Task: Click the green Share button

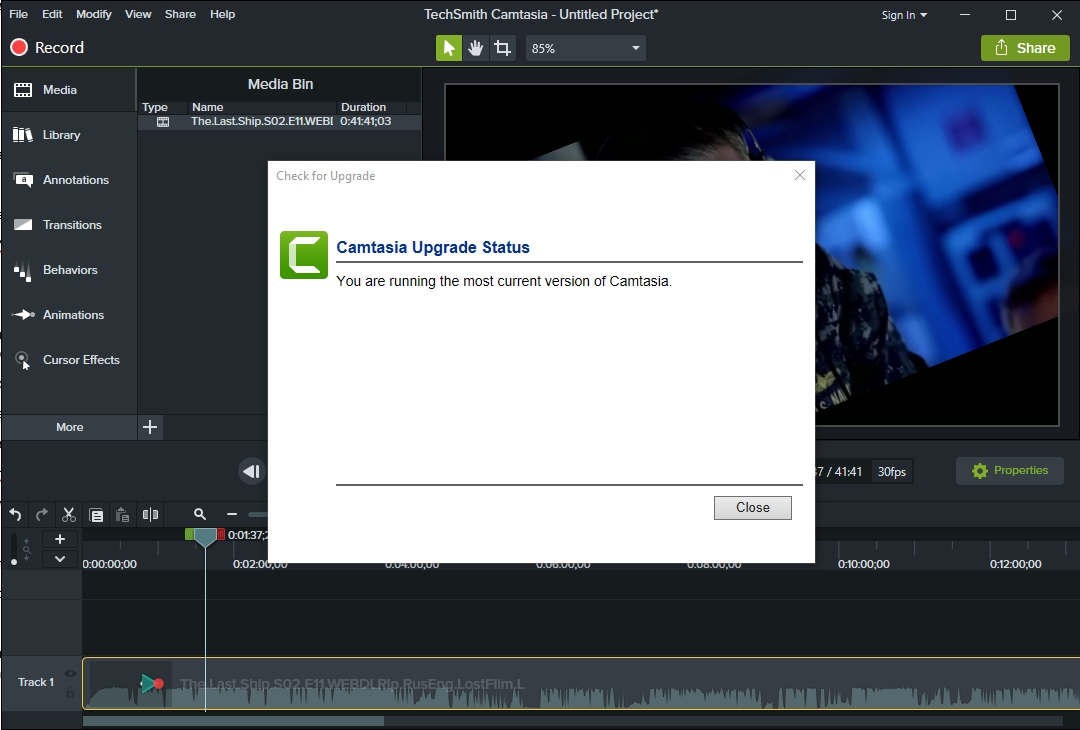Action: [x=1025, y=48]
